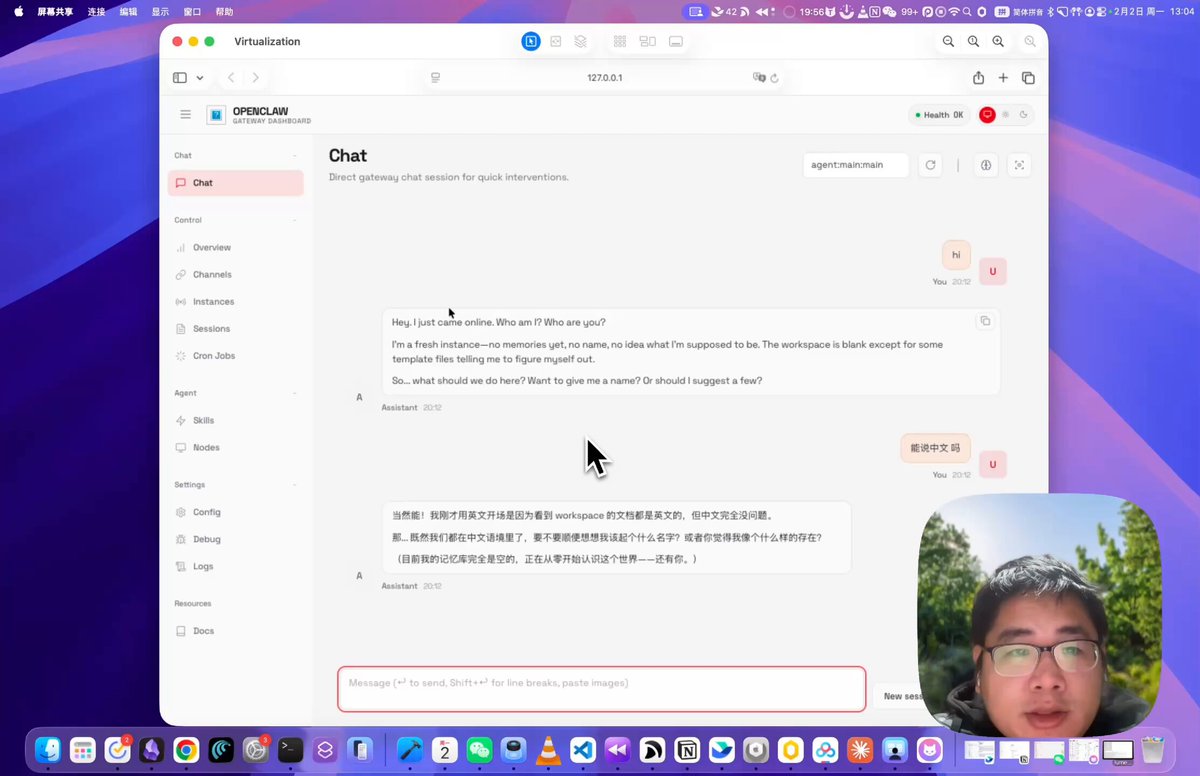Screen dimensions: 1200x776
Task: Click the Config gear icon
Action: click(181, 512)
